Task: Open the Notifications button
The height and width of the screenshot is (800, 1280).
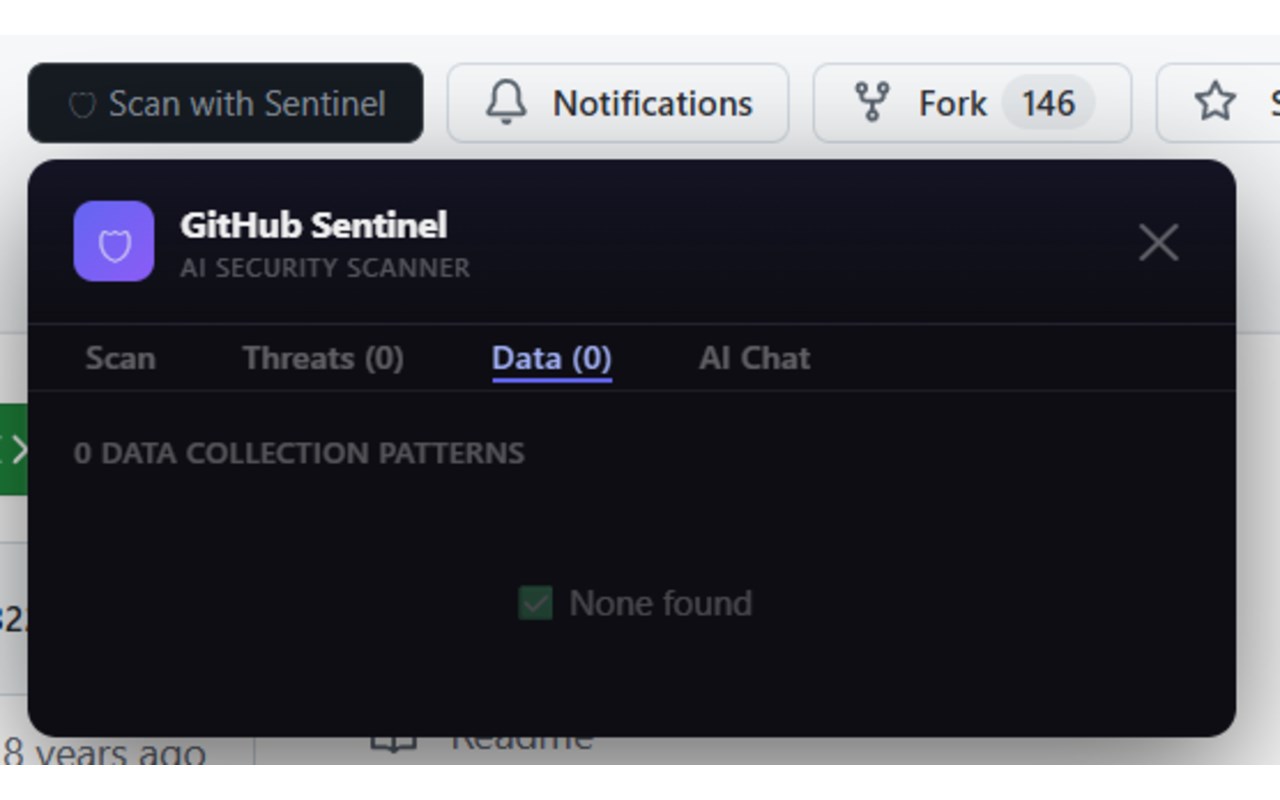Action: pos(618,103)
